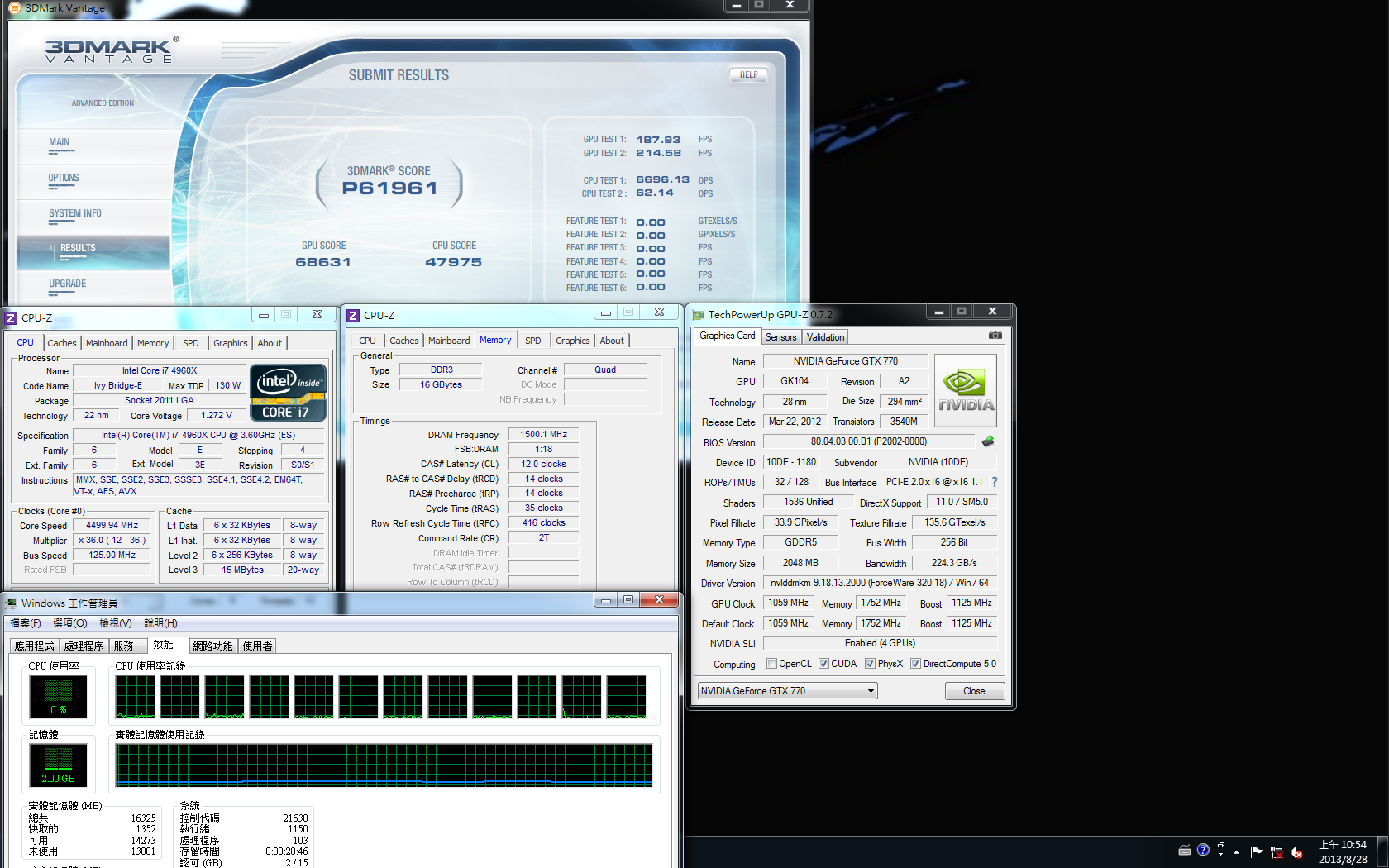
Task: Open the Action Center flag icon
Action: click(x=1257, y=852)
